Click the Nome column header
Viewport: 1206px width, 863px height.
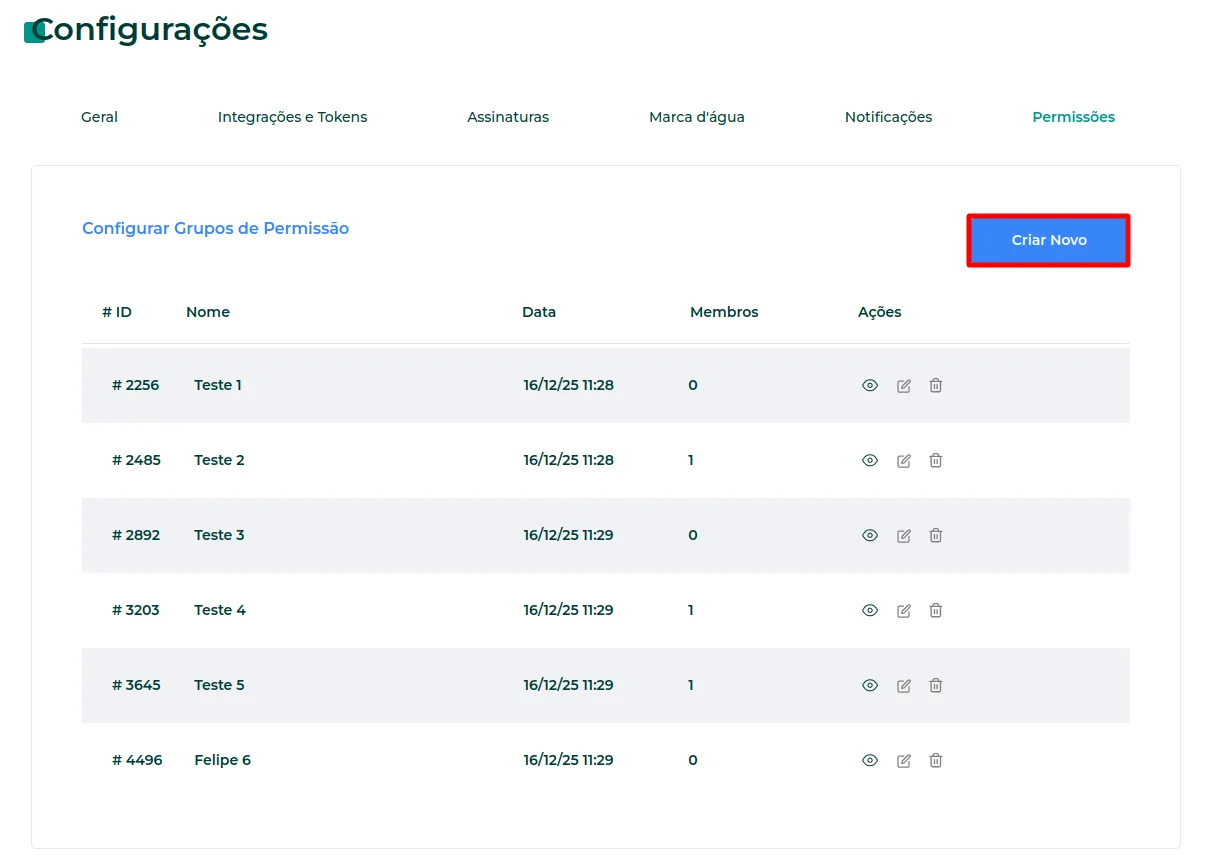tap(208, 312)
